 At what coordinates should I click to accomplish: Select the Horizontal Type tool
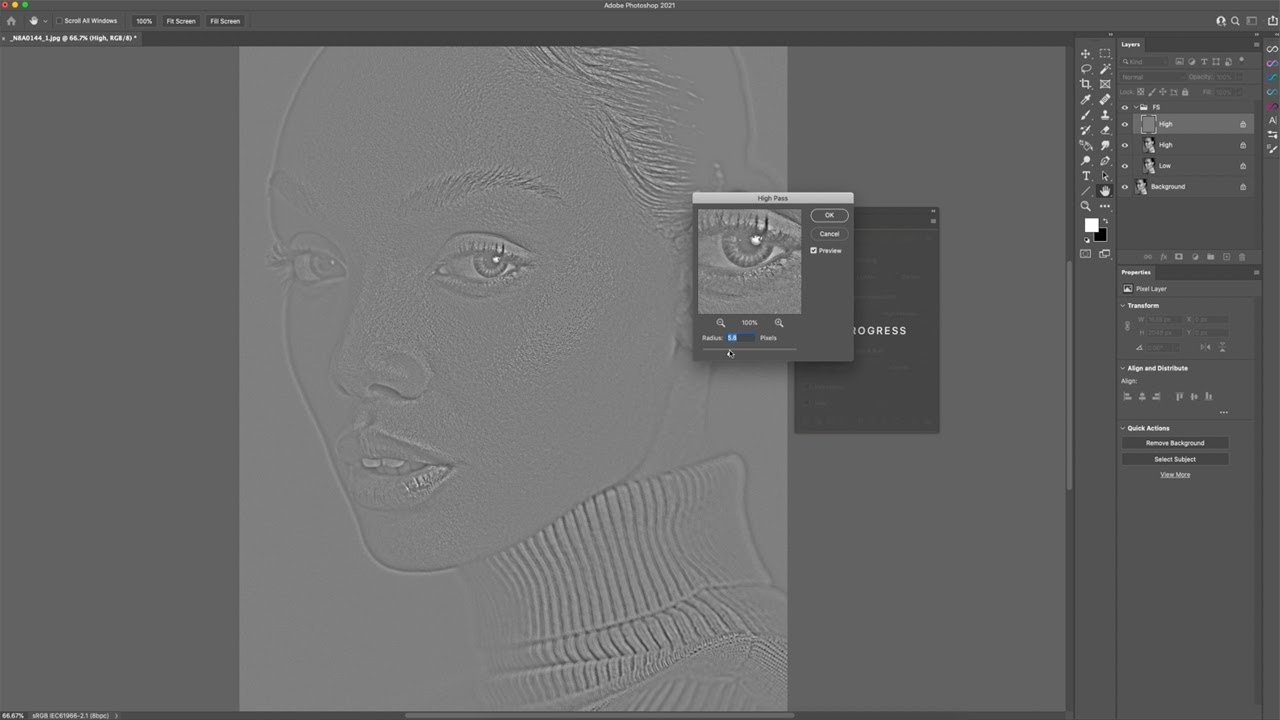point(1086,176)
